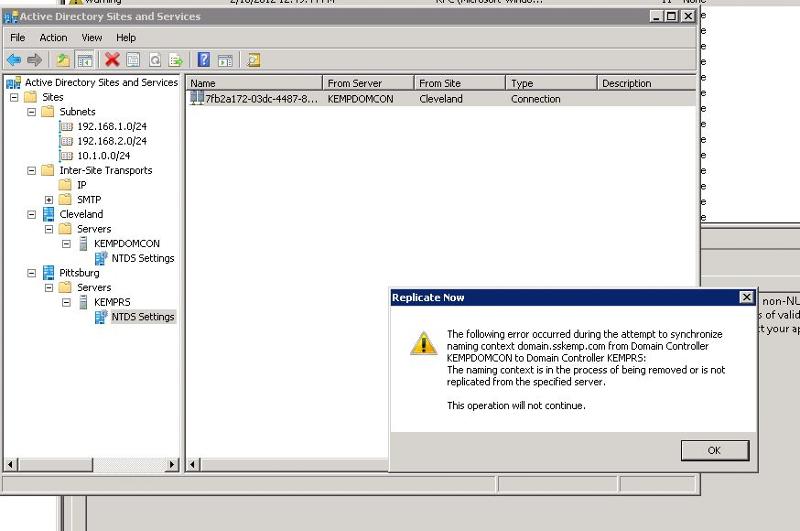Collapse the Pittsburg site node
The height and width of the screenshot is (531, 800).
[x=32, y=273]
